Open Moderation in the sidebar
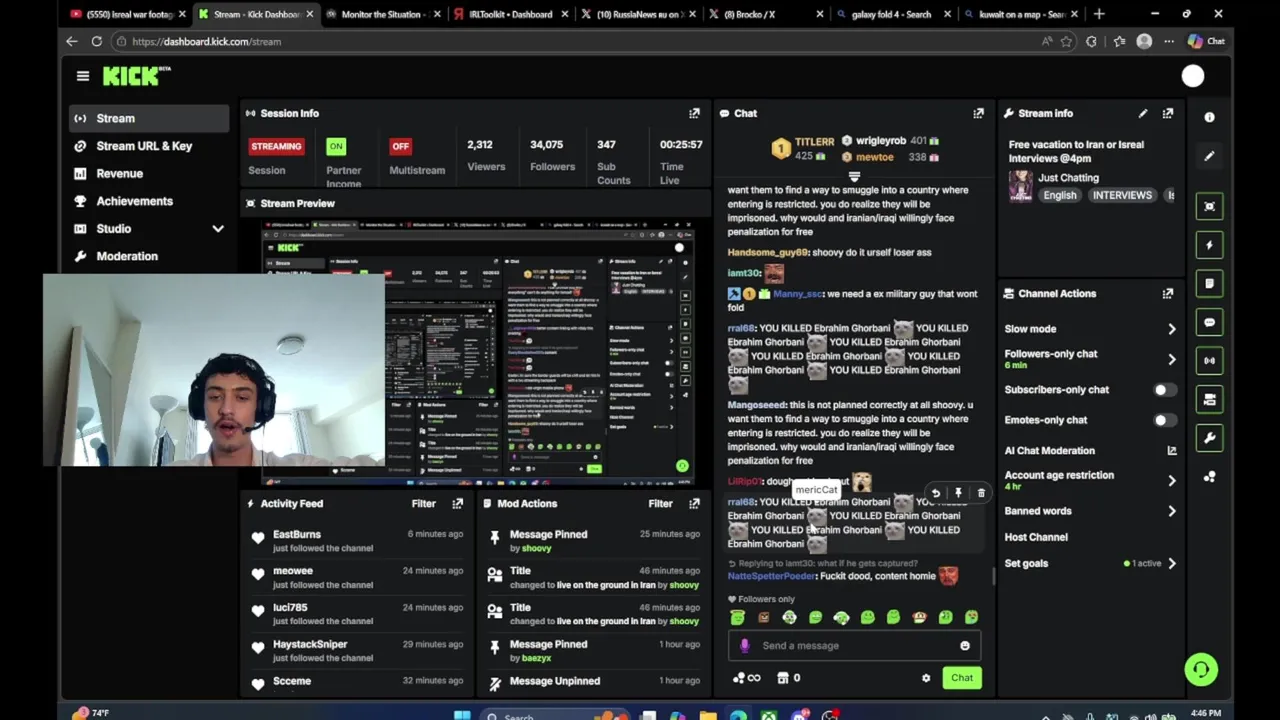The height and width of the screenshot is (720, 1280). (148, 256)
